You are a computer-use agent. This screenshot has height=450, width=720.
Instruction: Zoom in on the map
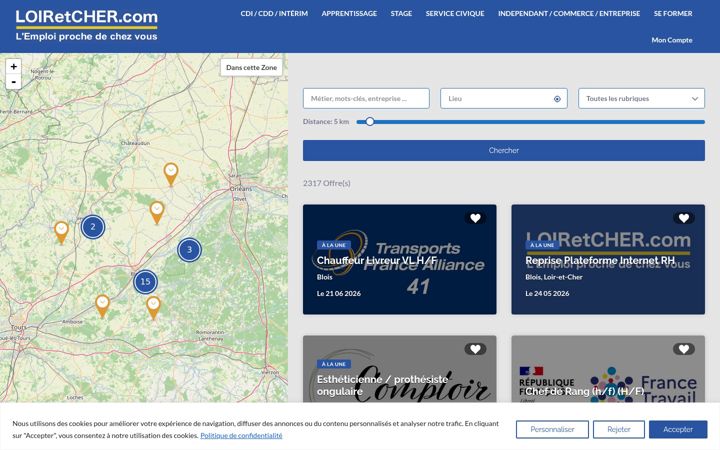(x=14, y=67)
